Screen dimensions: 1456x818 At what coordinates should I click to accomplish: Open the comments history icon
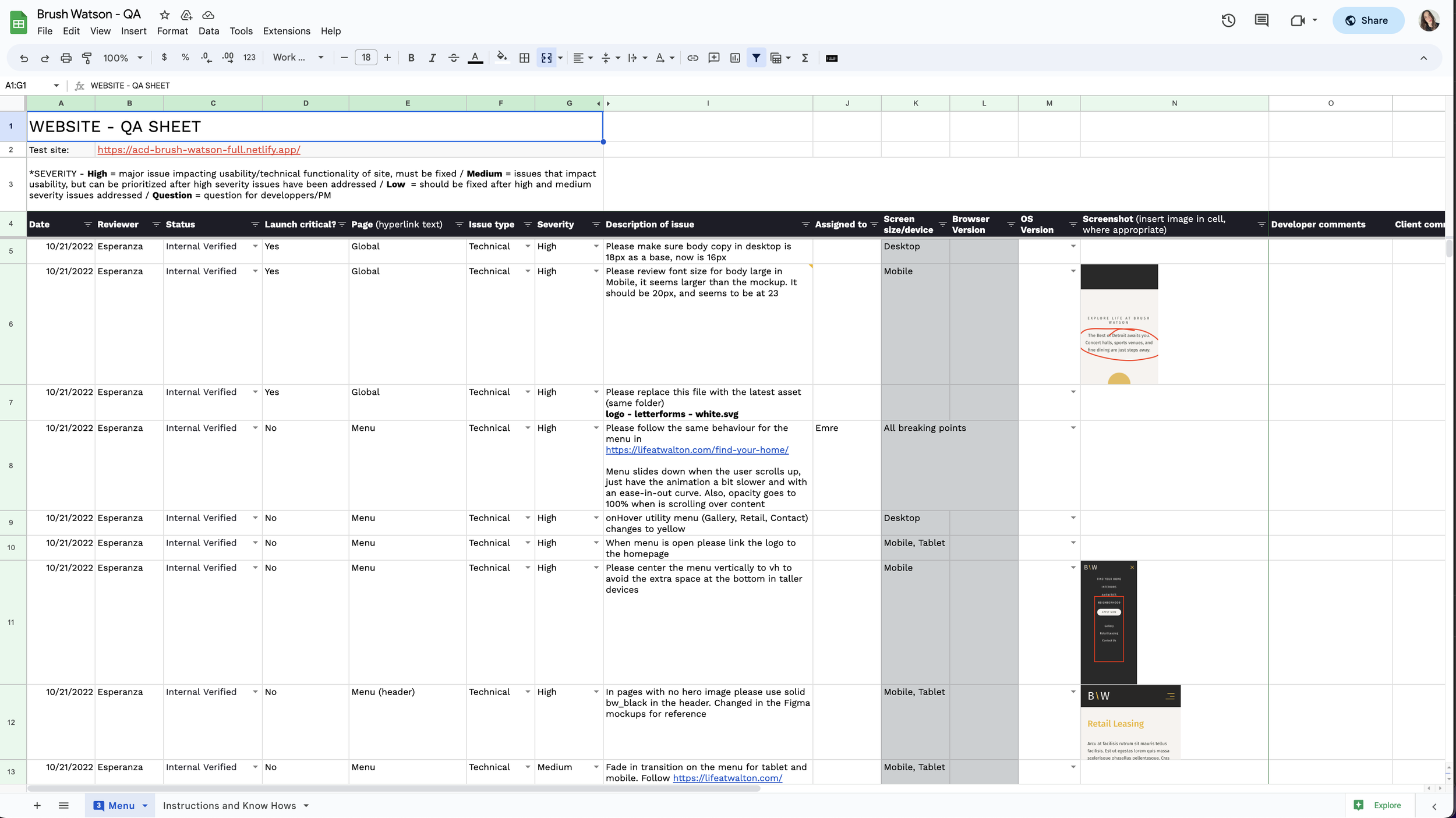click(1261, 20)
